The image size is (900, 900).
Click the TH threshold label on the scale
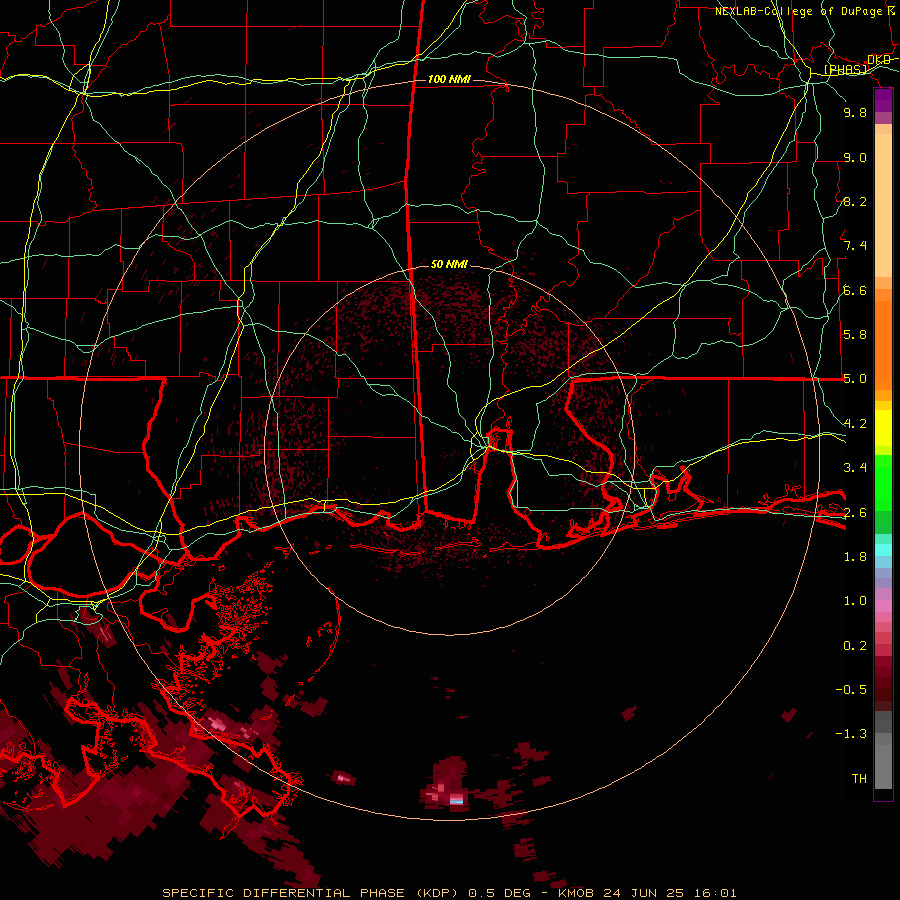[859, 779]
